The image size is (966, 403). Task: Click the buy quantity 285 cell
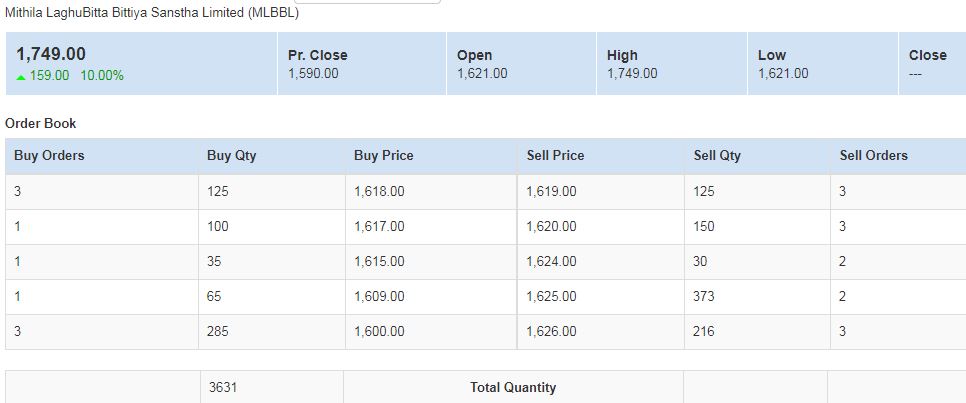pyautogui.click(x=218, y=331)
